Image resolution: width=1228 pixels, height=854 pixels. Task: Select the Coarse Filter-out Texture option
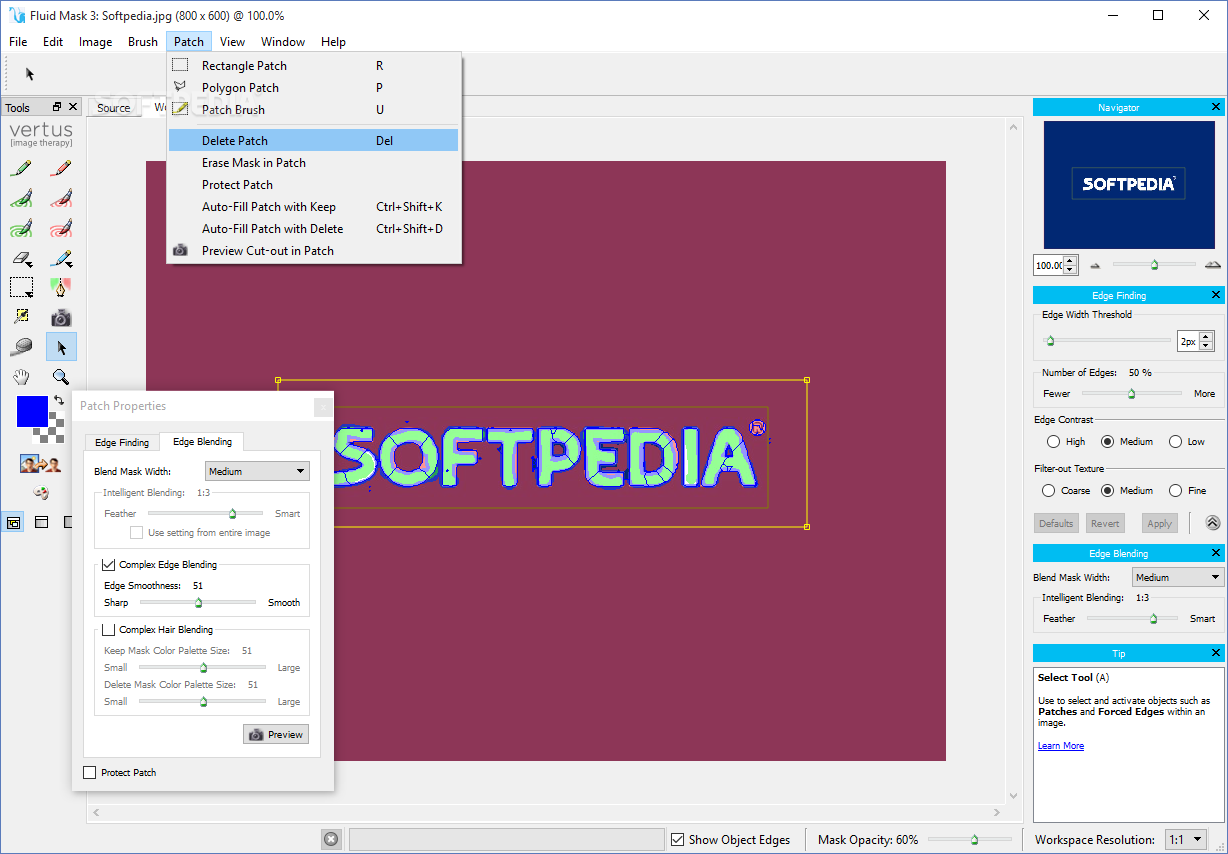pos(1048,490)
